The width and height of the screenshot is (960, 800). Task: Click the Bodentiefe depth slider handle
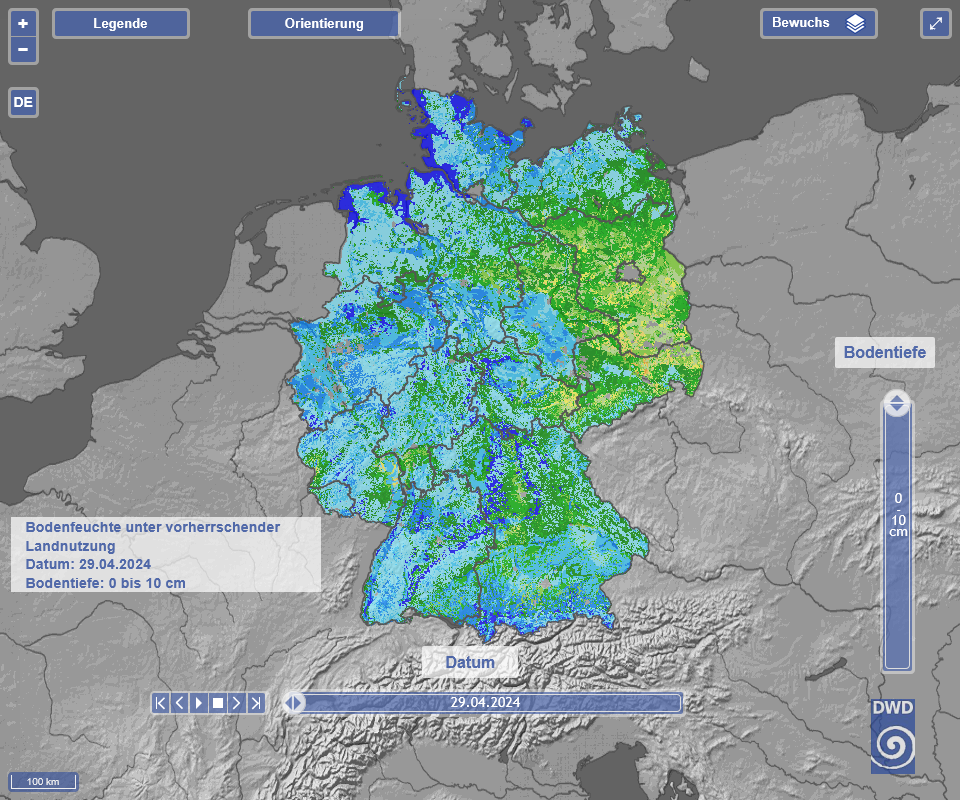pyautogui.click(x=897, y=404)
